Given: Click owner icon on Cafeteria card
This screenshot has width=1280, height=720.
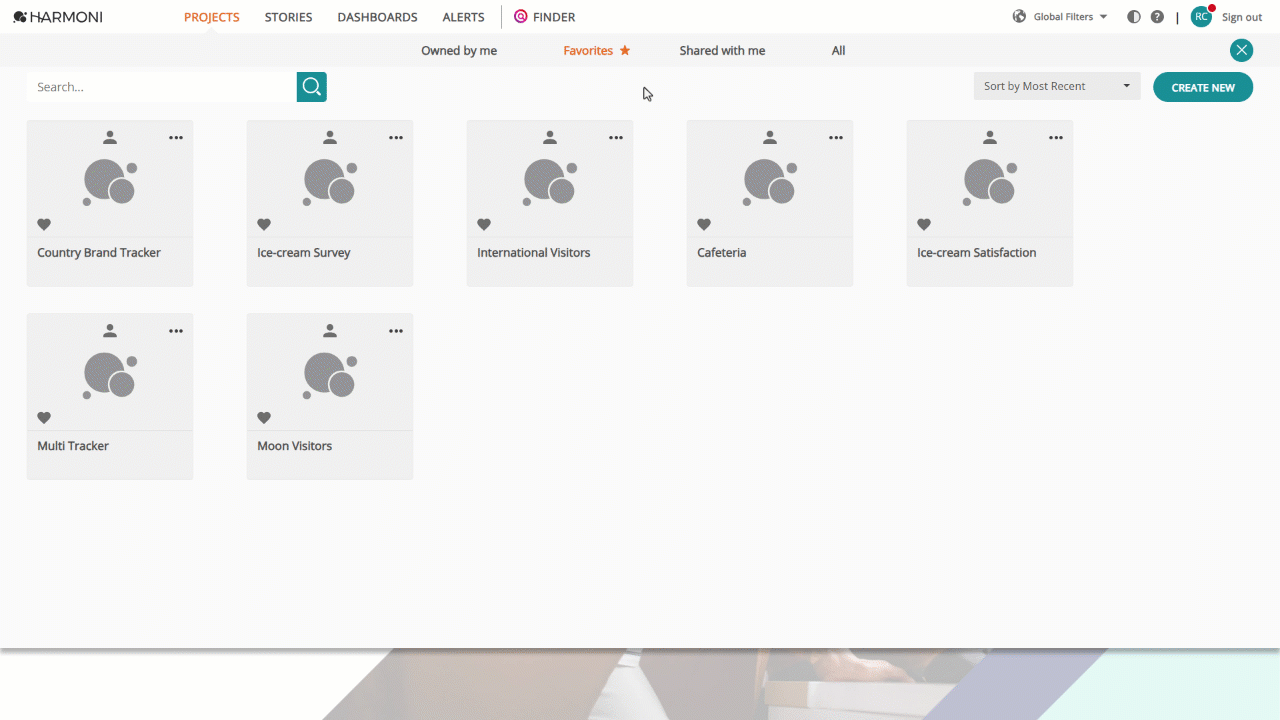Looking at the screenshot, I should (770, 138).
